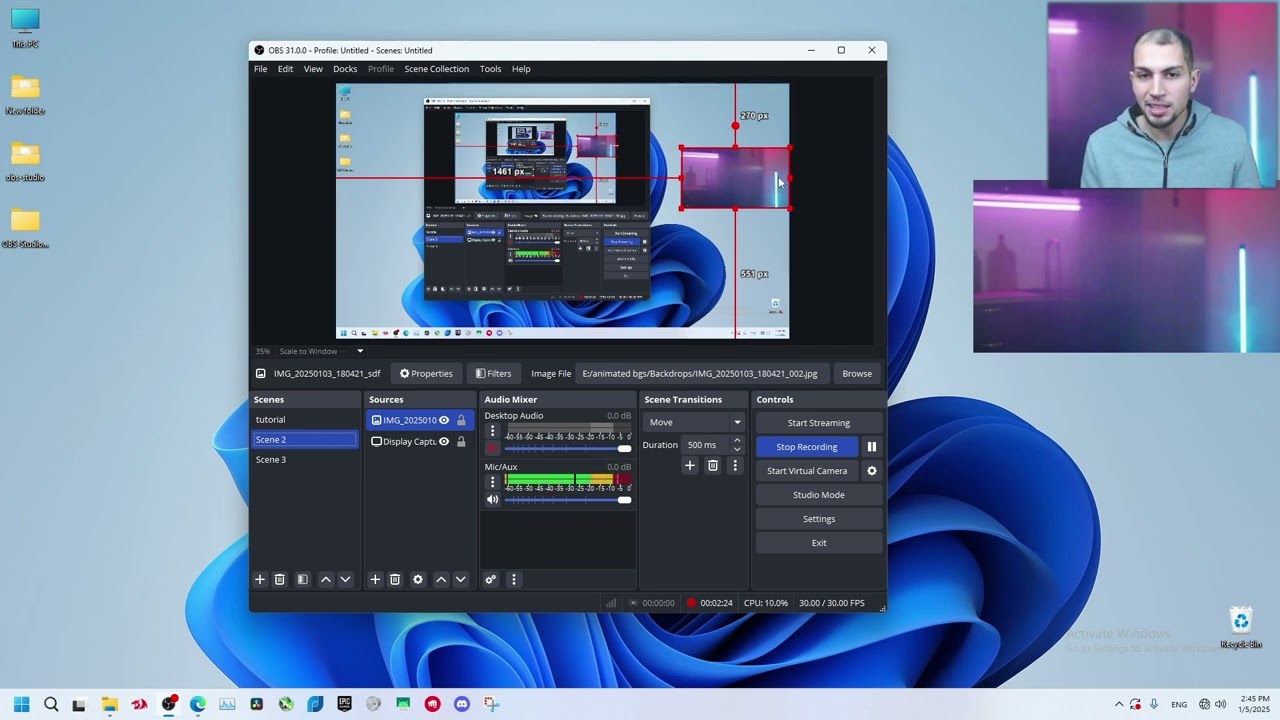Image resolution: width=1280 pixels, height=720 pixels.
Task: Hide the IMG_2025010 source with eye icon
Action: [444, 420]
